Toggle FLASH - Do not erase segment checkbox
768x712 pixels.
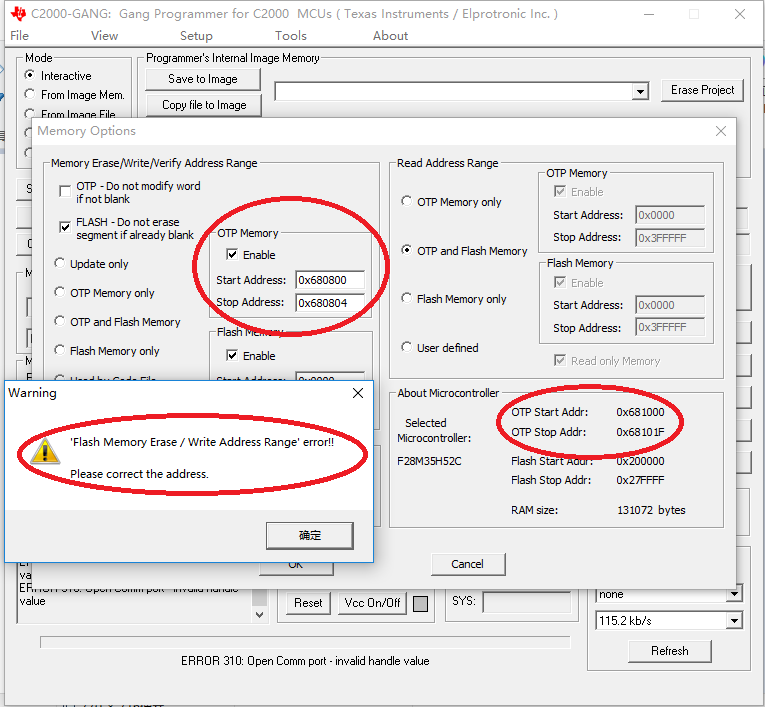[x=65, y=227]
